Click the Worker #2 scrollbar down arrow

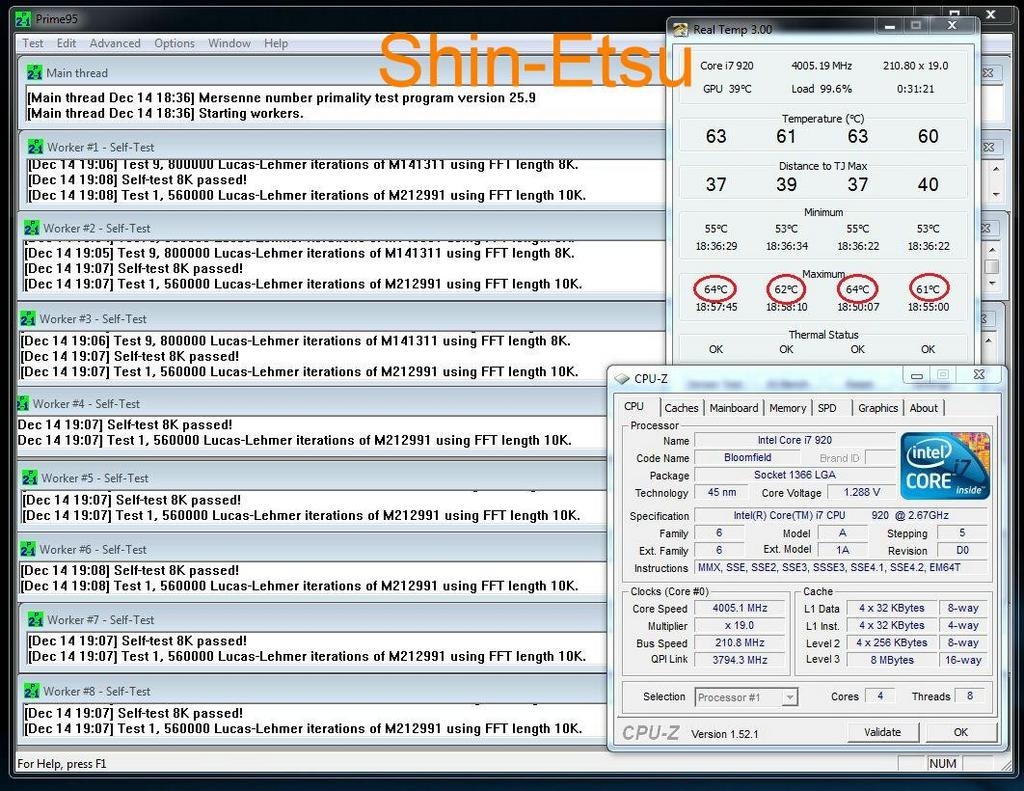pyautogui.click(x=992, y=283)
